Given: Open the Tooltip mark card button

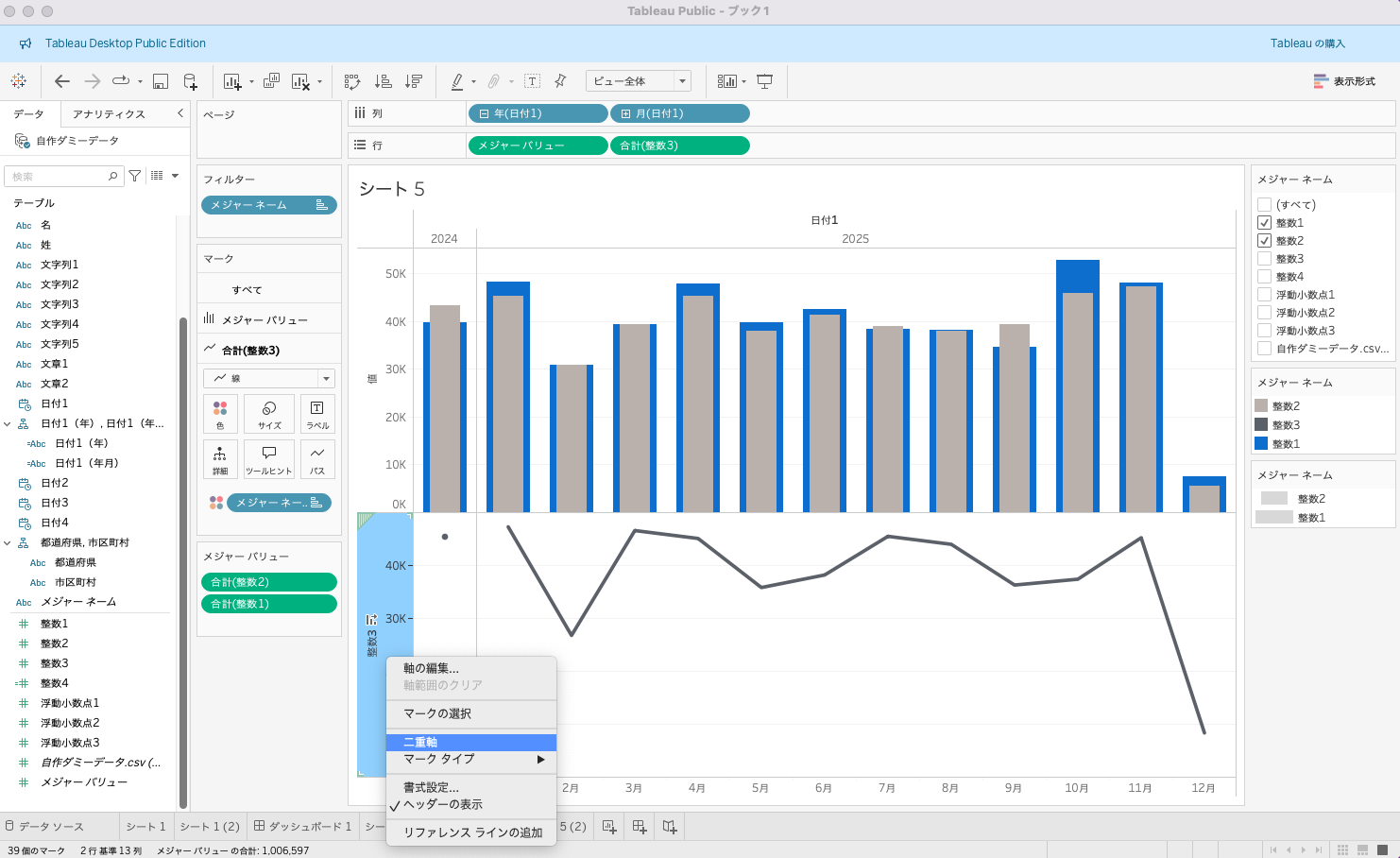Looking at the screenshot, I should 269,459.
